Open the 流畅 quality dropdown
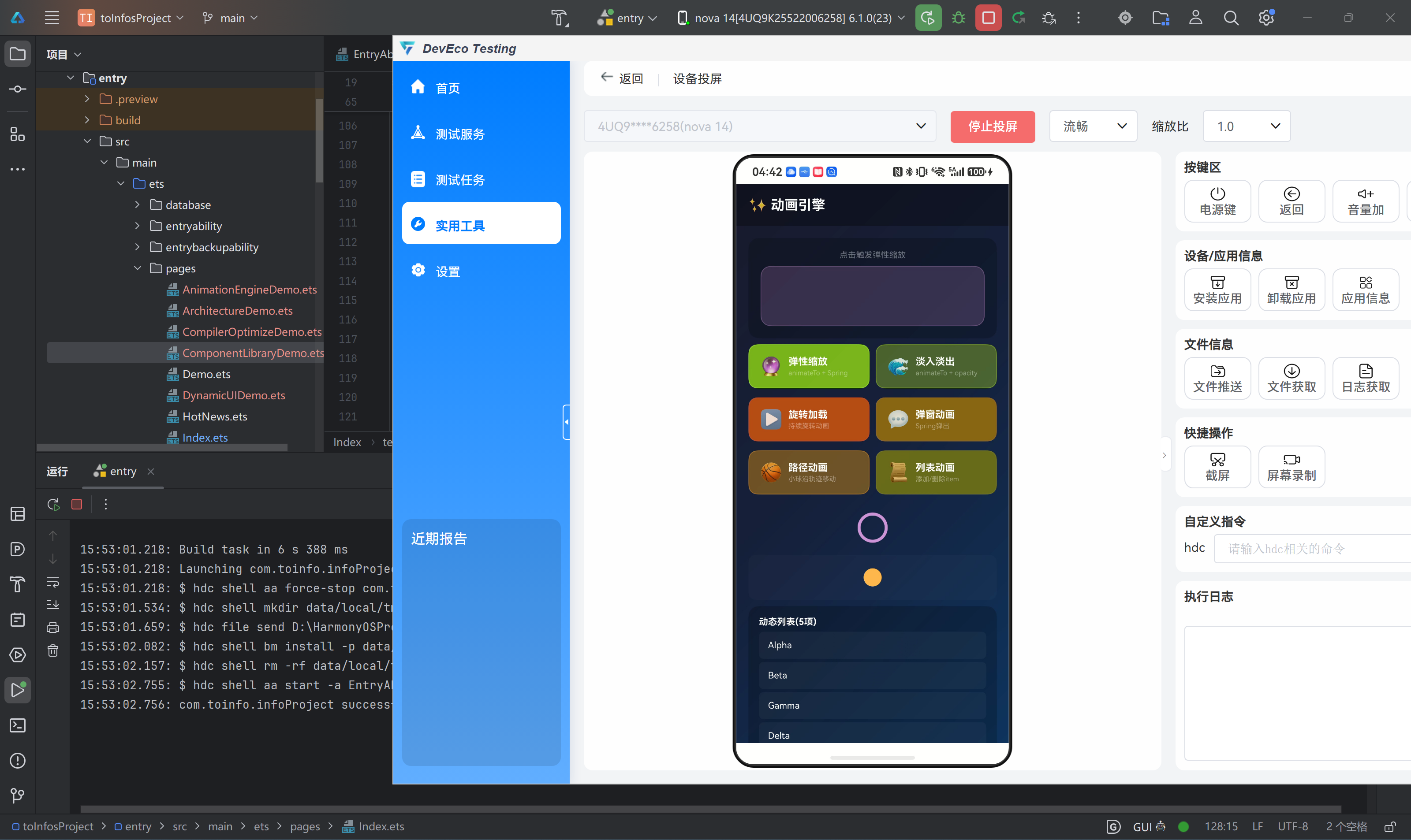The width and height of the screenshot is (1411, 840). (1093, 126)
